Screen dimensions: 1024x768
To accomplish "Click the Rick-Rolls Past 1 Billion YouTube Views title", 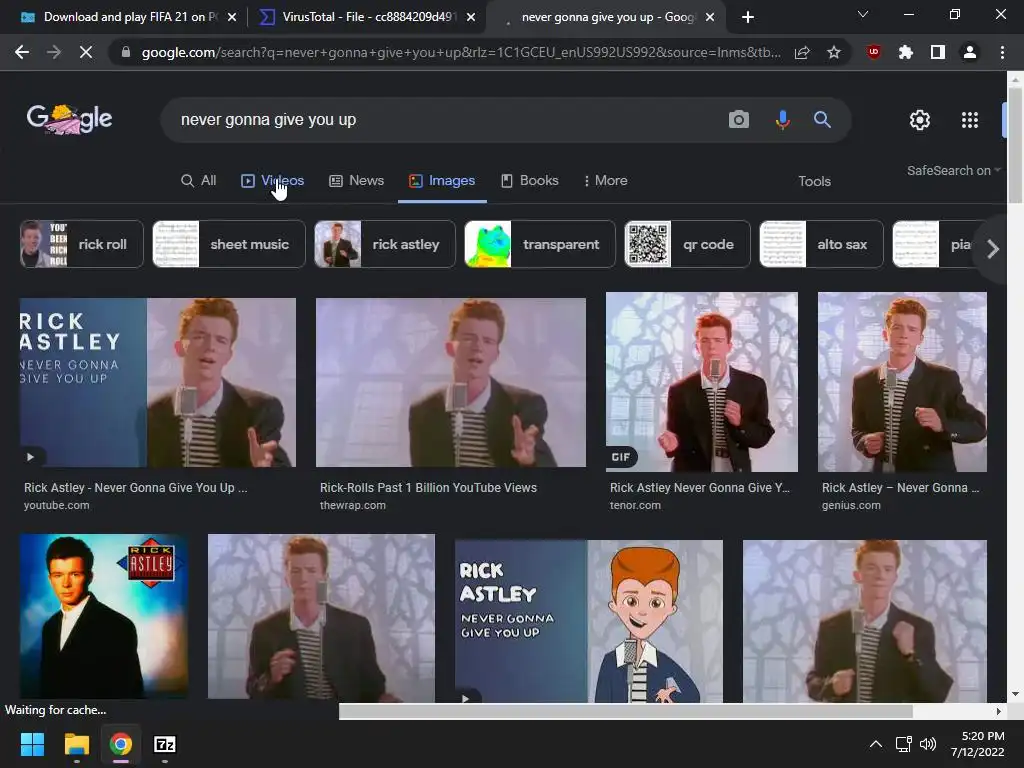I will (428, 488).
